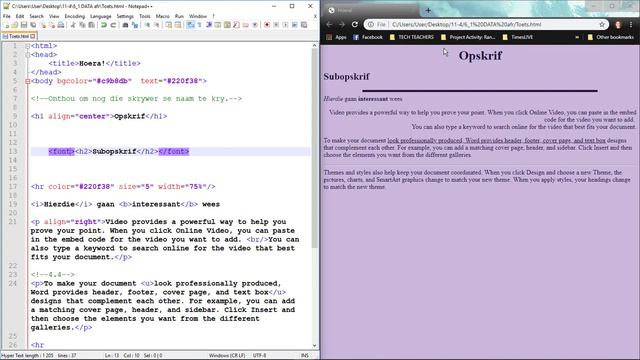Start macro recording with red record icon
Screen dimensions: 640x360
coord(267,25)
